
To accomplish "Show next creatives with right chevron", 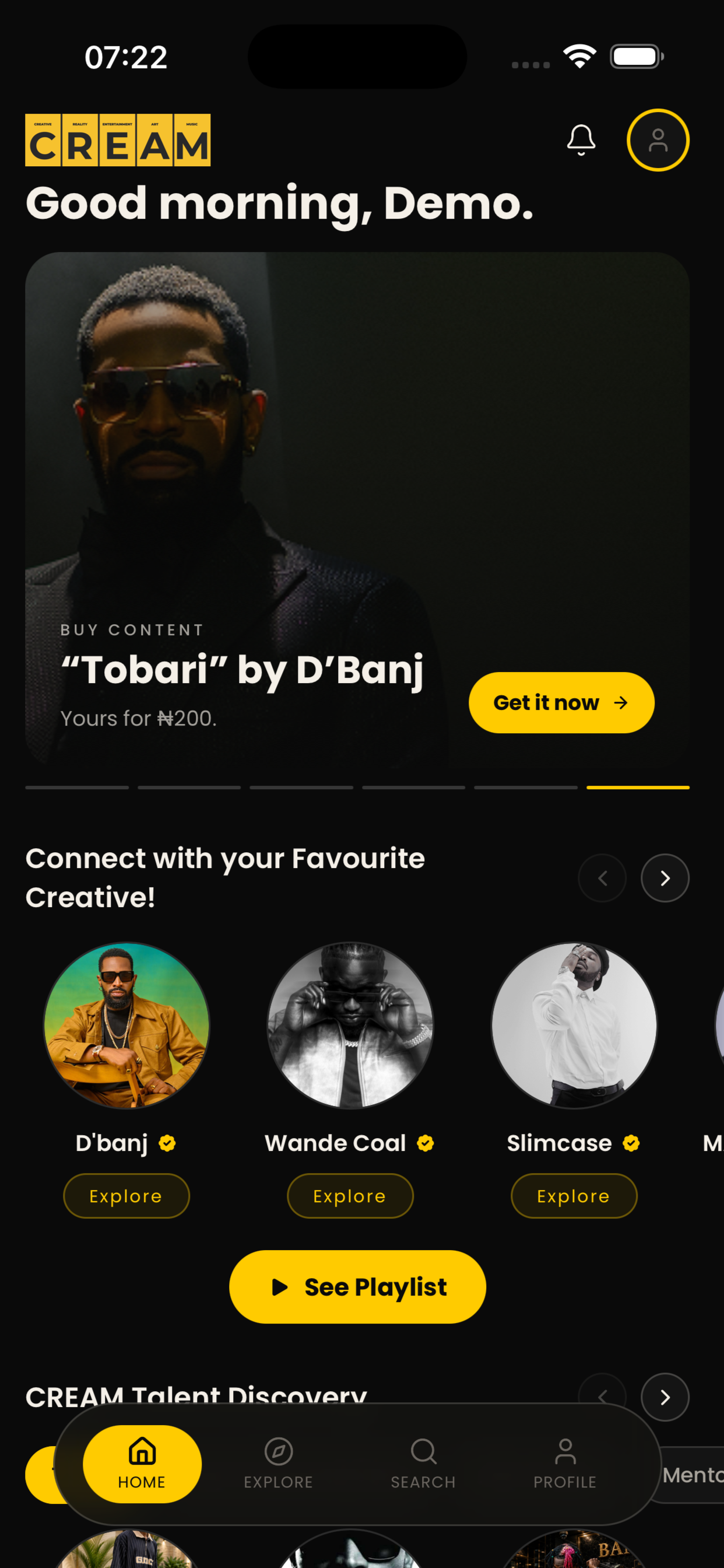I will coord(665,878).
